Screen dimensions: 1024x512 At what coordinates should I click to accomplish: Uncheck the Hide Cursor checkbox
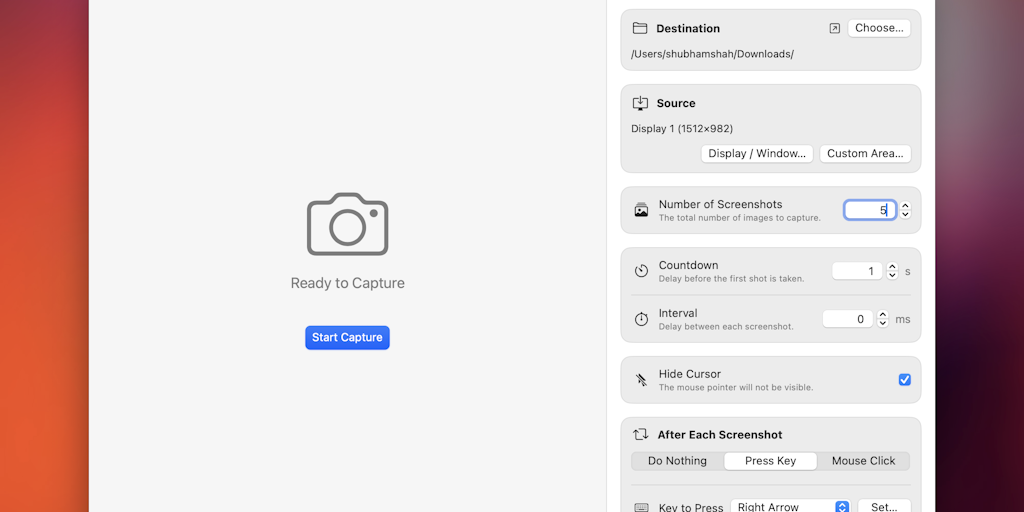904,379
